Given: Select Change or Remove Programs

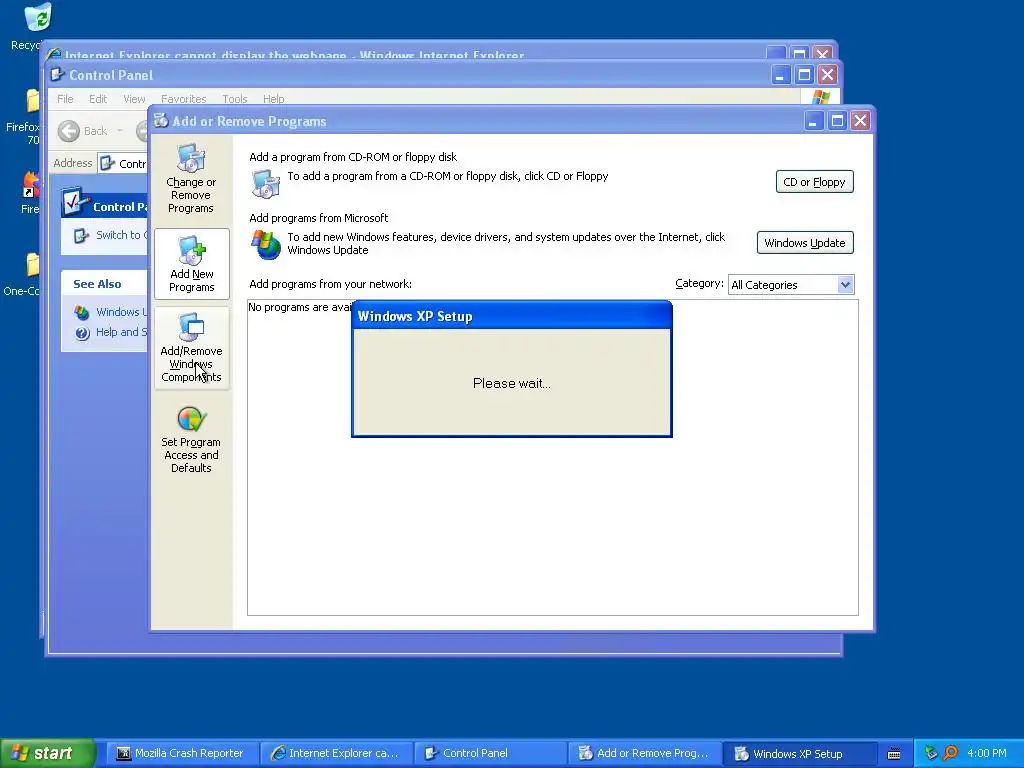Looking at the screenshot, I should (x=191, y=178).
